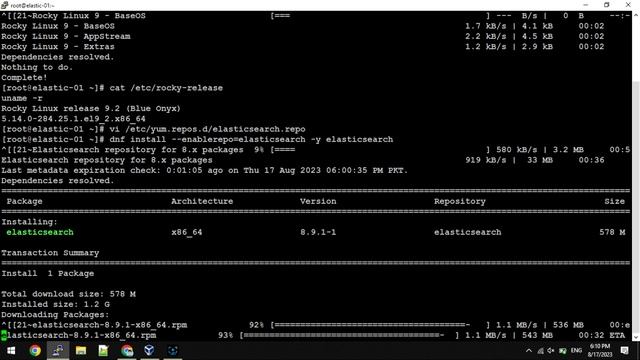Restore down the PuTTY window
Screen dimensions: 640x360
point(607,5)
